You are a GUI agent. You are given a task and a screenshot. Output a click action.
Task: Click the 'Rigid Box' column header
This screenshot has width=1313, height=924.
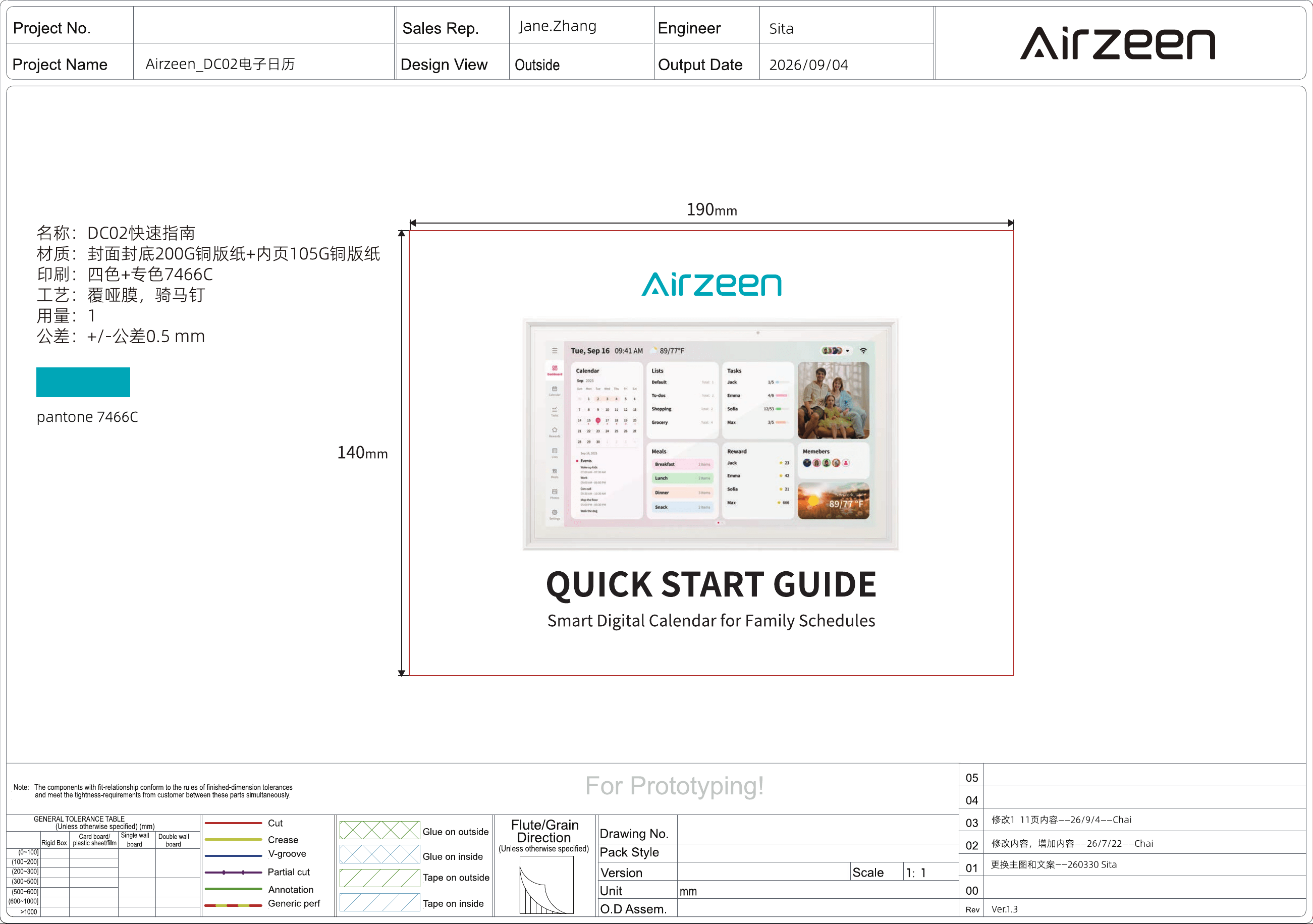(x=54, y=843)
